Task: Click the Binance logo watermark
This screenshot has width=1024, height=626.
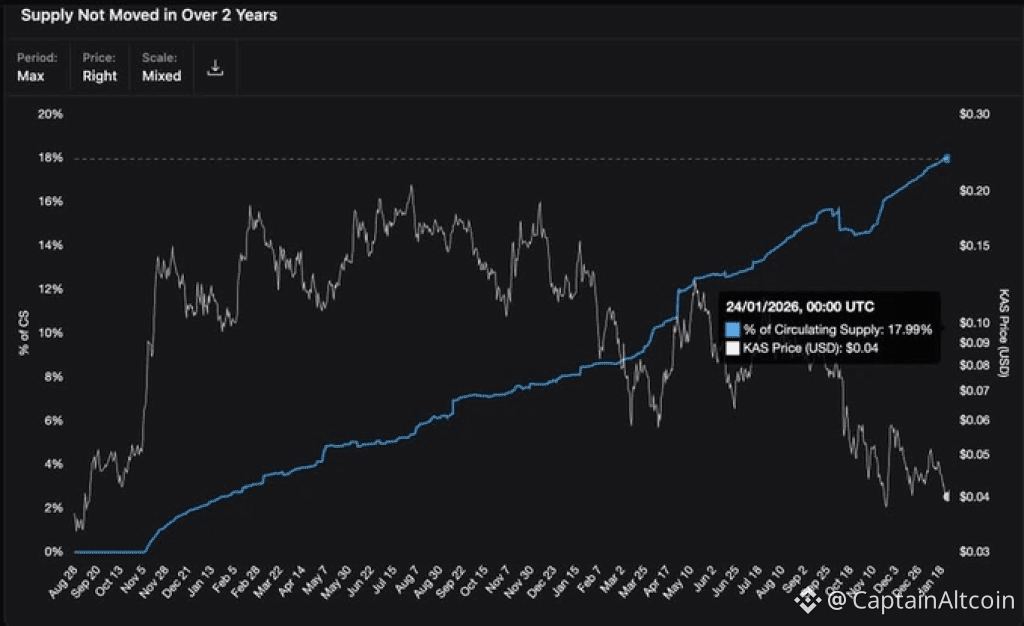Action: click(808, 601)
